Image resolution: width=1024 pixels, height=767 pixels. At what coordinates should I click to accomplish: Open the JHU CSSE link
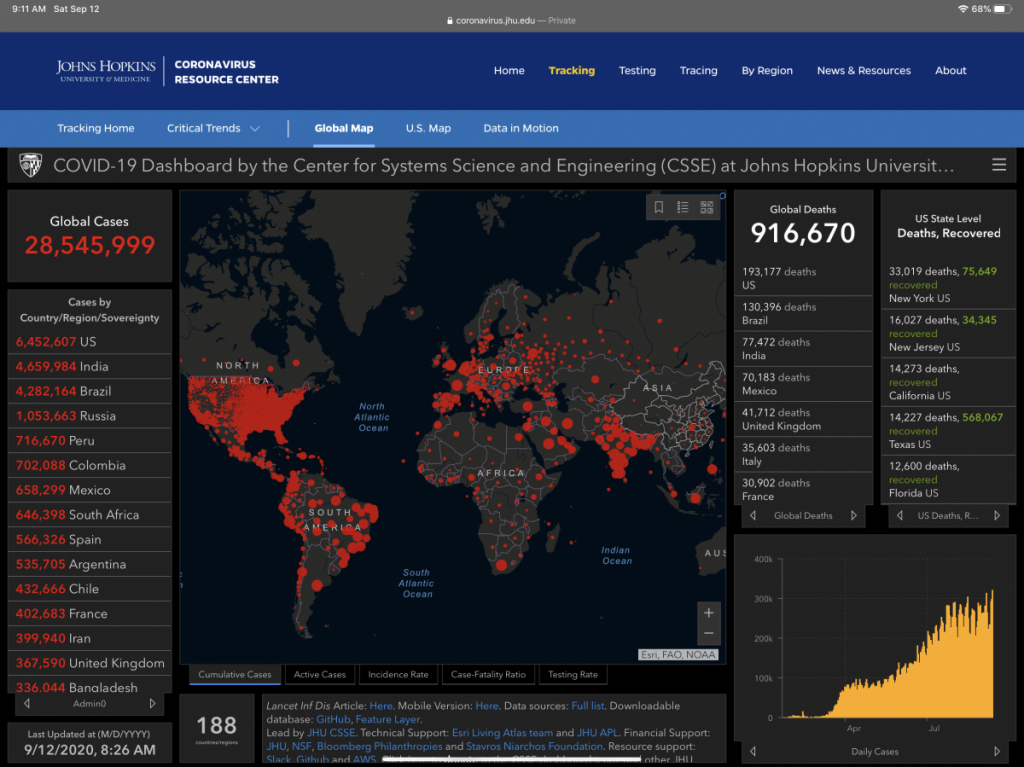coord(331,733)
